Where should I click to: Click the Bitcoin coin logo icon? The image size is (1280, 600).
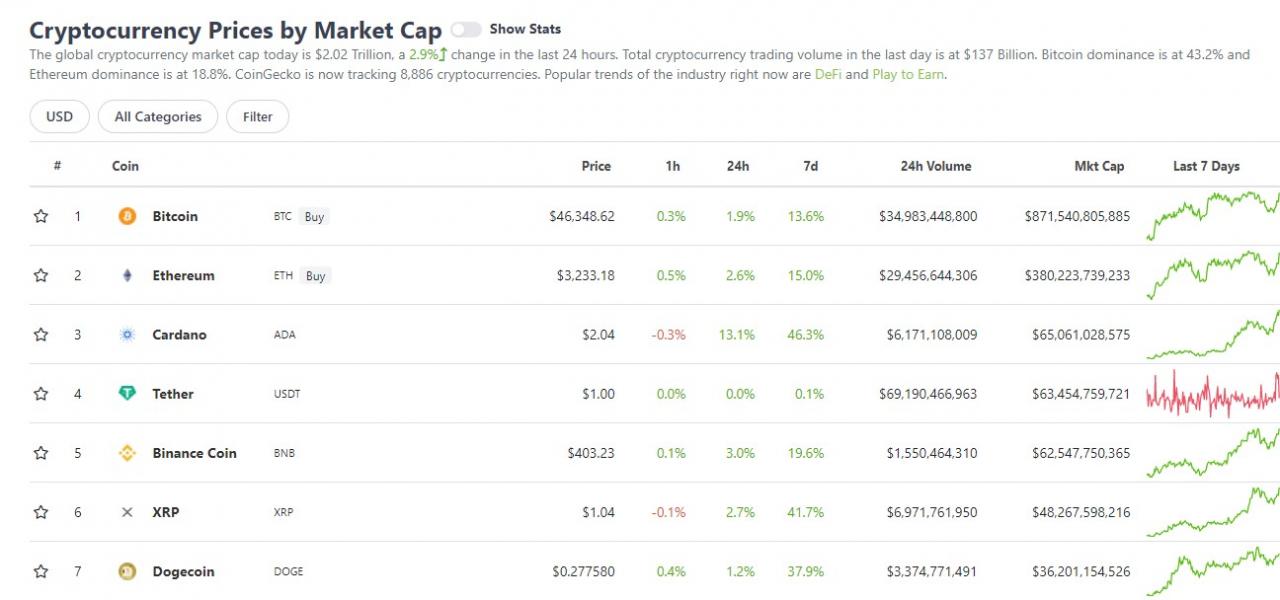[127, 216]
